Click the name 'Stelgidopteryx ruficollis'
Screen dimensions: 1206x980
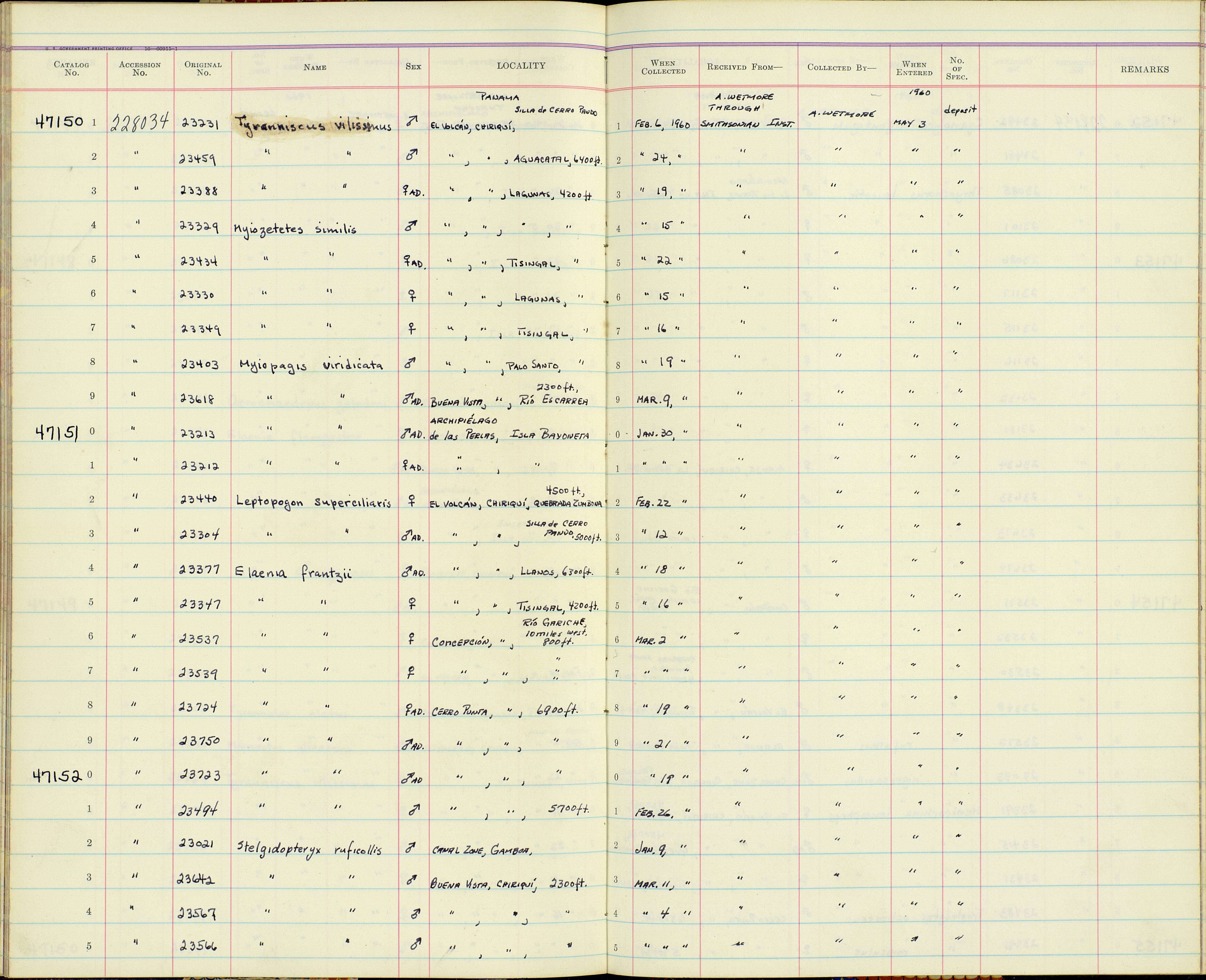pyautogui.click(x=309, y=848)
